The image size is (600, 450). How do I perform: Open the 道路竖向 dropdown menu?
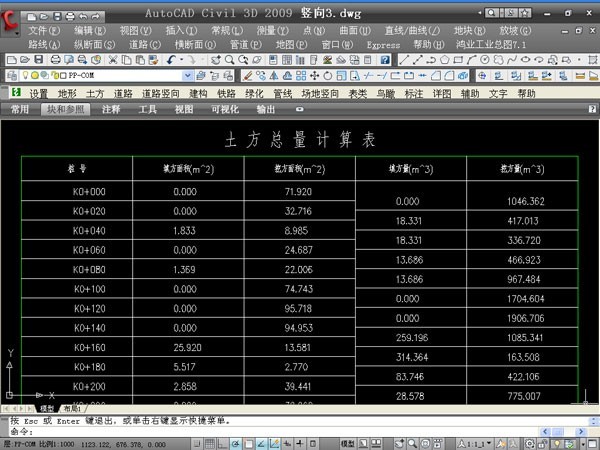tap(161, 94)
